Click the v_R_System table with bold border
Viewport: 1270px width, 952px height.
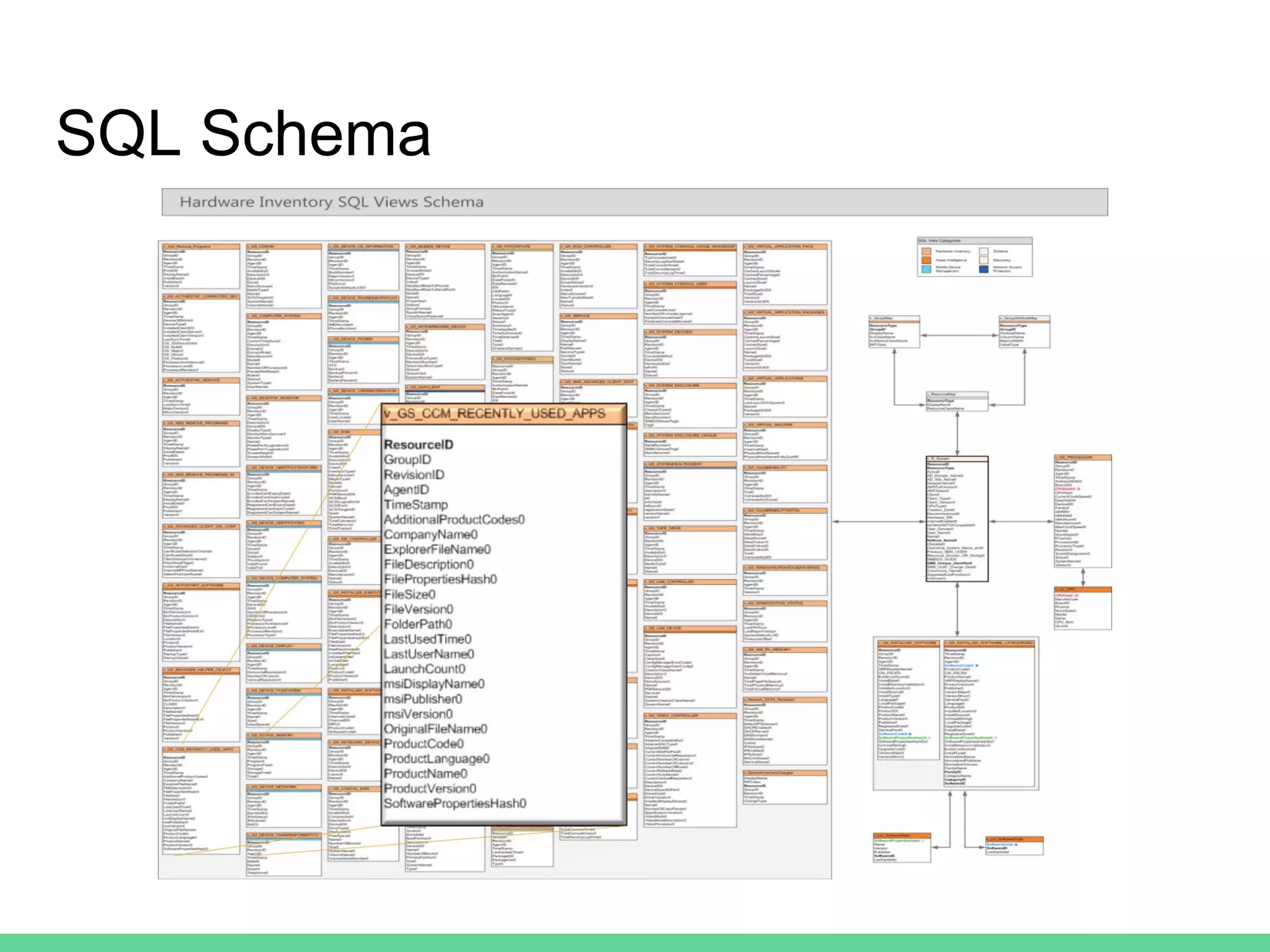point(957,519)
